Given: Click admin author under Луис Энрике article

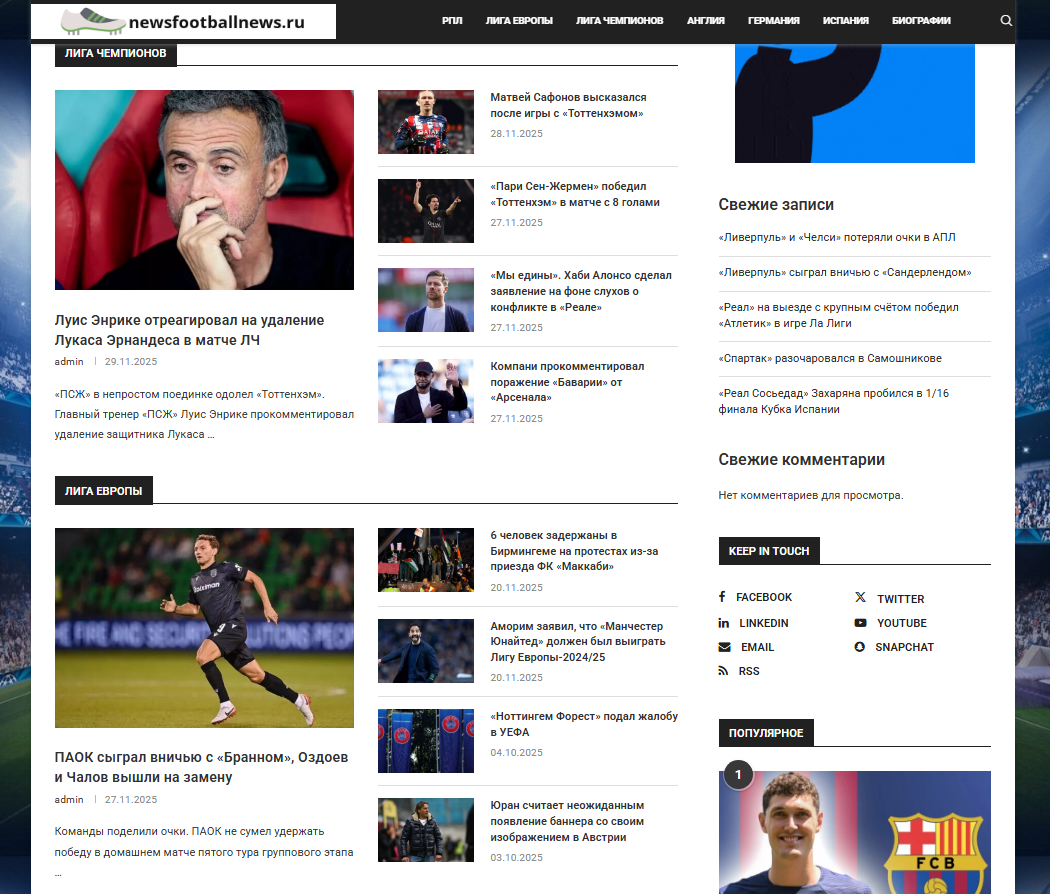Looking at the screenshot, I should point(69,362).
